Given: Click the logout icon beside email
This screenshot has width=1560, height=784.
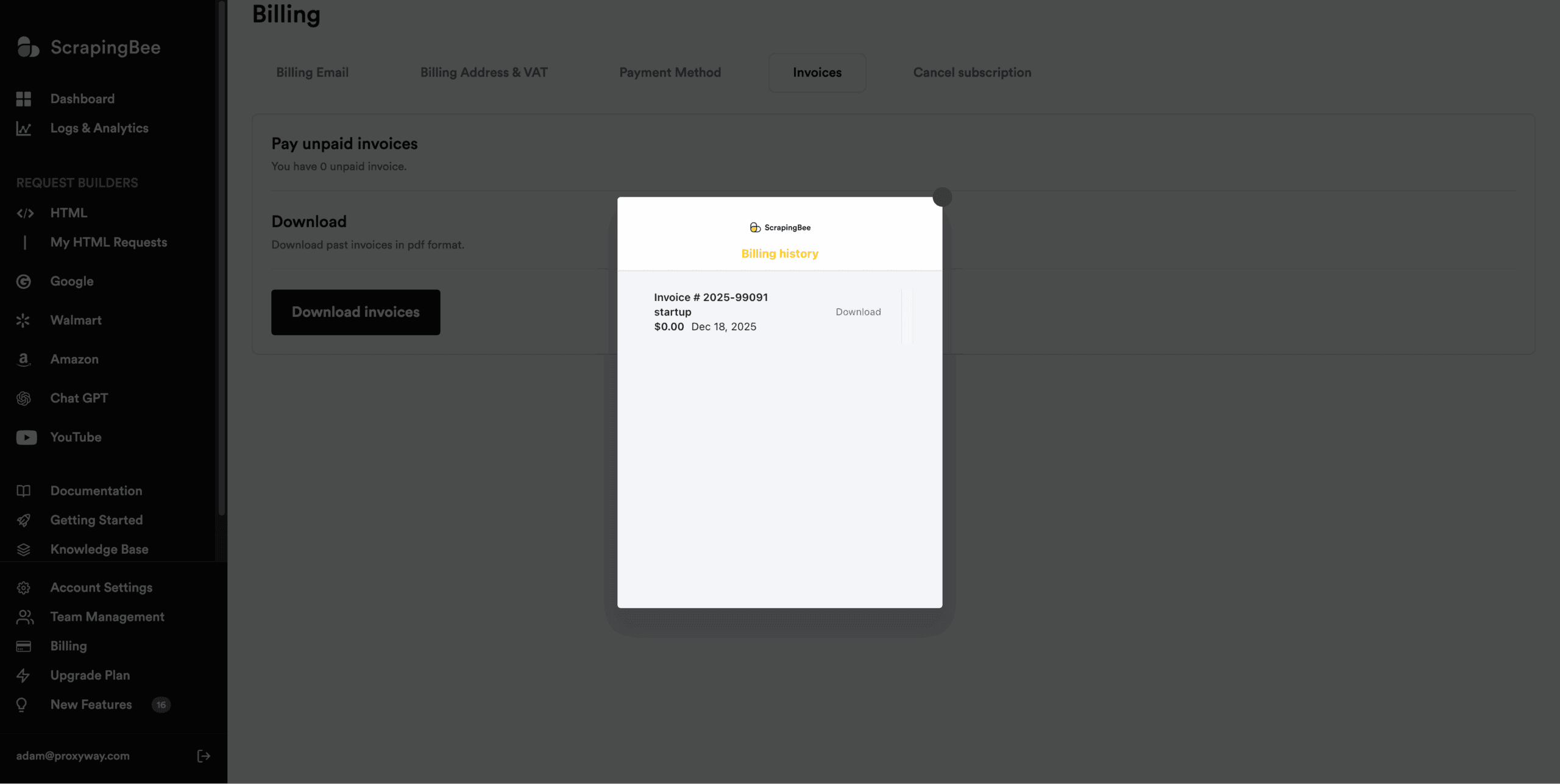Looking at the screenshot, I should [204, 756].
